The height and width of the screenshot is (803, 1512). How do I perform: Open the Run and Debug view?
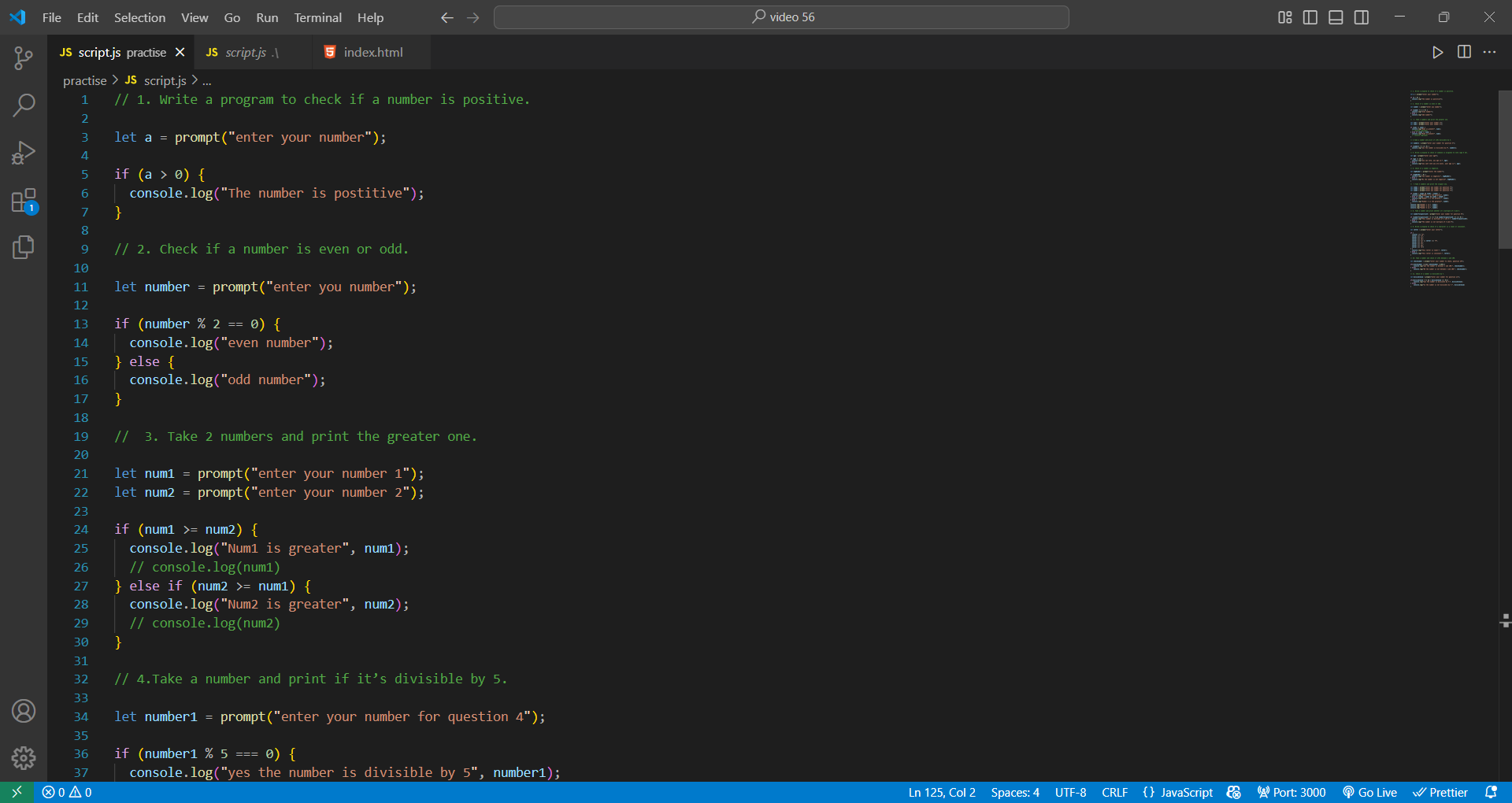[x=24, y=152]
